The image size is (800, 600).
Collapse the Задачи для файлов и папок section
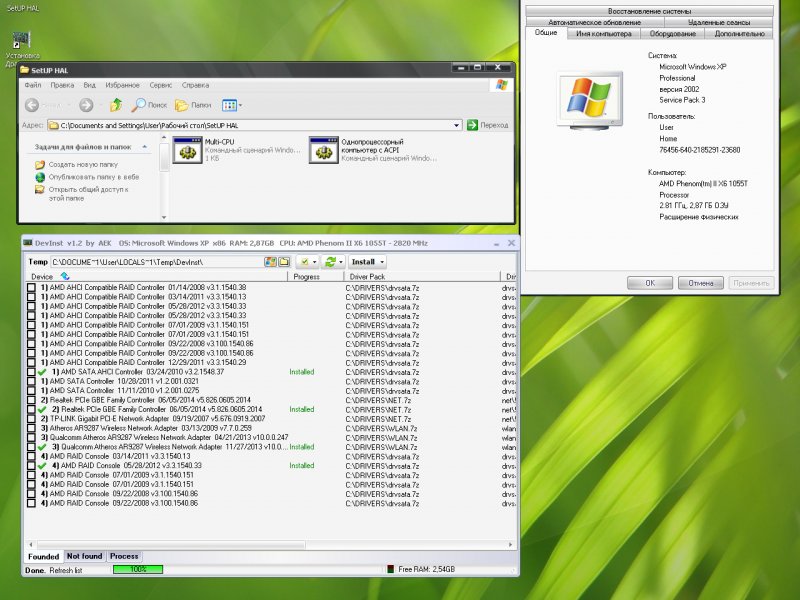point(145,147)
